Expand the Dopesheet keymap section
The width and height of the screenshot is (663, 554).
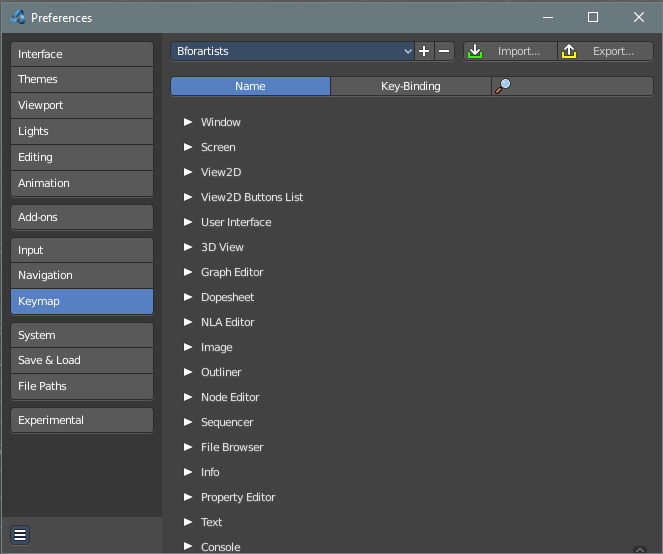tap(188, 297)
